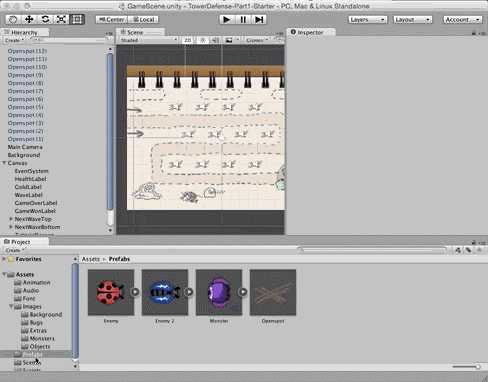The width and height of the screenshot is (488, 382).
Task: Open Hierarchy Create dropdown
Action: pyautogui.click(x=13, y=40)
